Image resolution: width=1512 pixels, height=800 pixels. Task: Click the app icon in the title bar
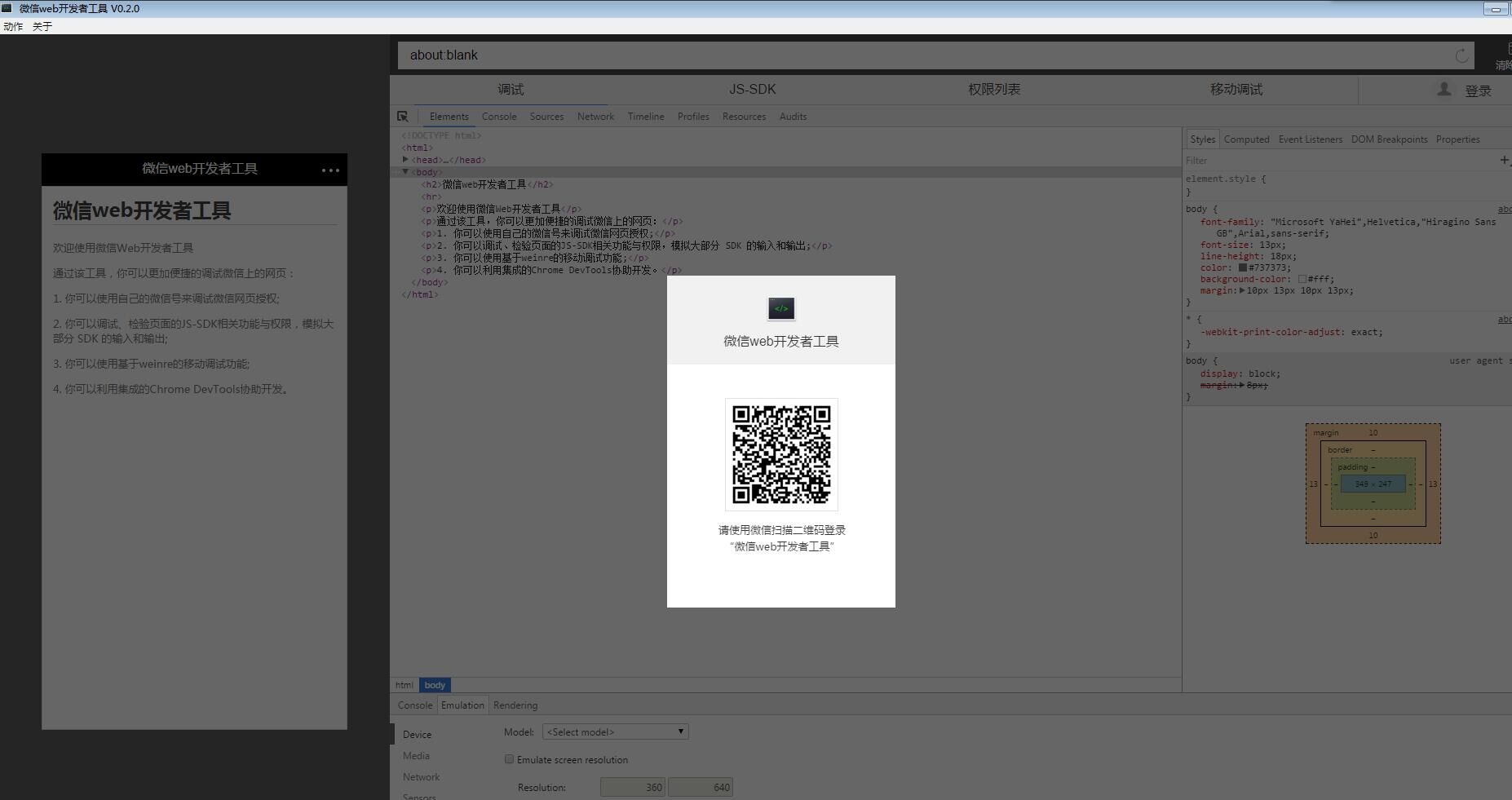[x=7, y=8]
